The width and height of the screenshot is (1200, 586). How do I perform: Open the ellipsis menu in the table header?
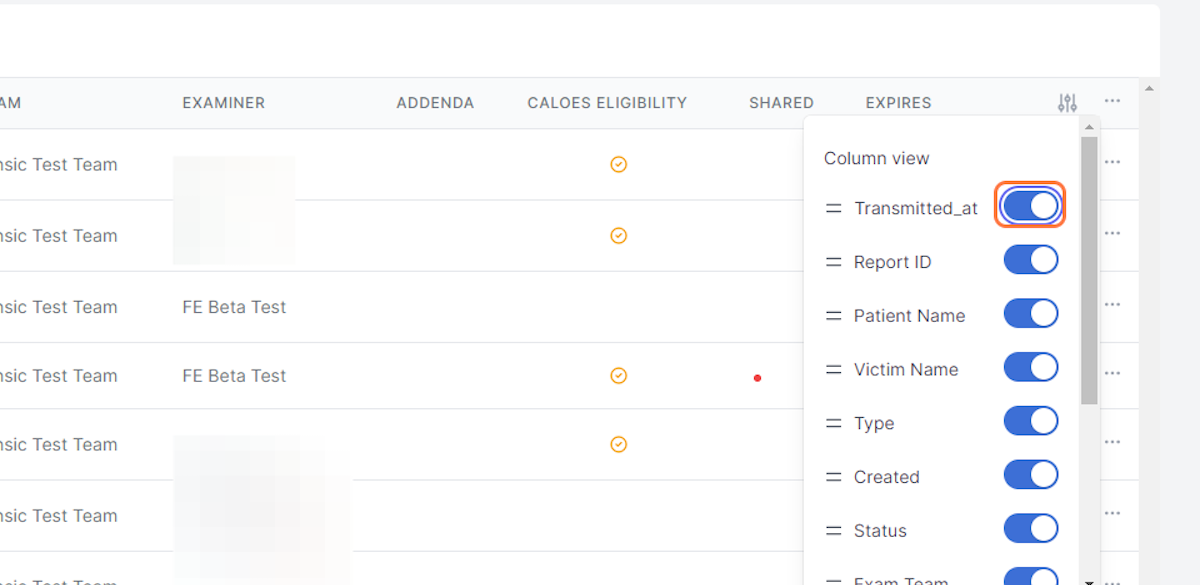point(1112,100)
